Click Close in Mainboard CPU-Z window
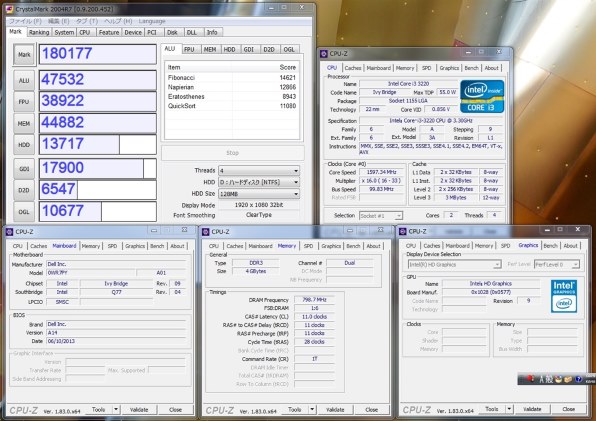 175,410
